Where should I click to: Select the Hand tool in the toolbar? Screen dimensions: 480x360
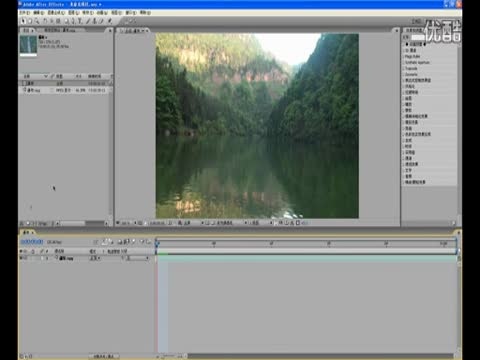[x=30, y=21]
